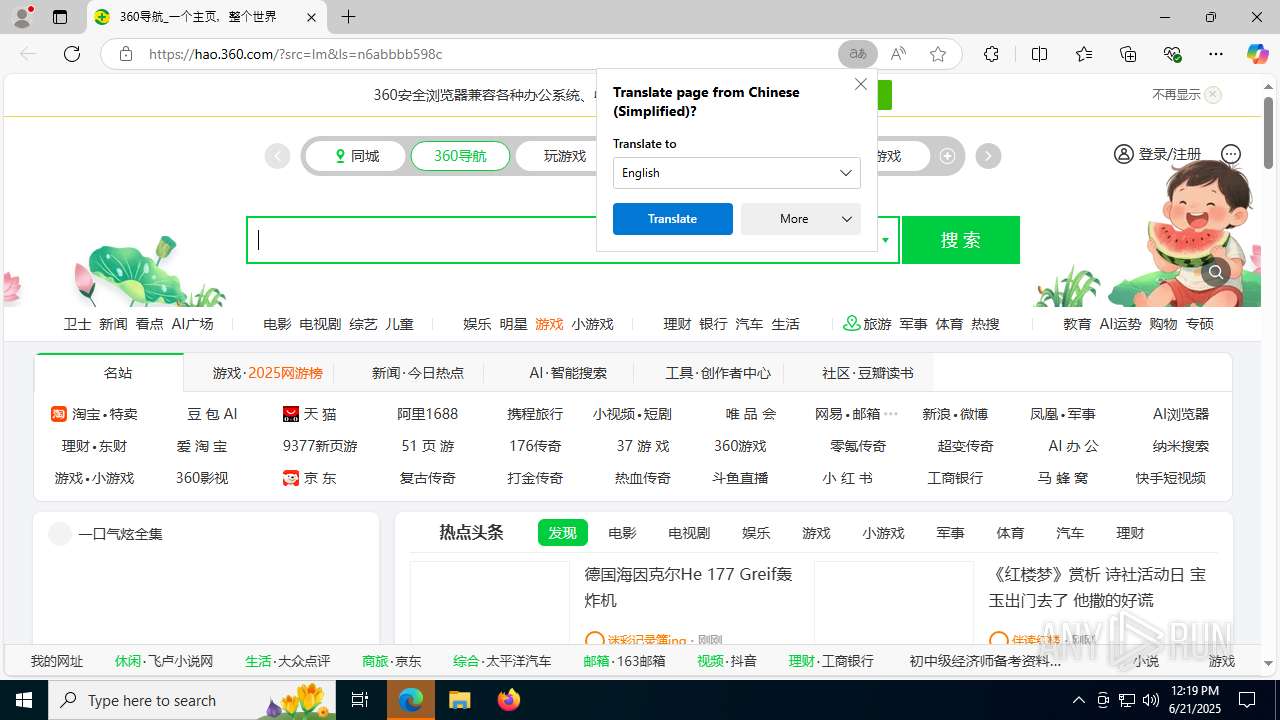Click the add category plus icon
Viewport: 1280px width, 720px height.
947,156
